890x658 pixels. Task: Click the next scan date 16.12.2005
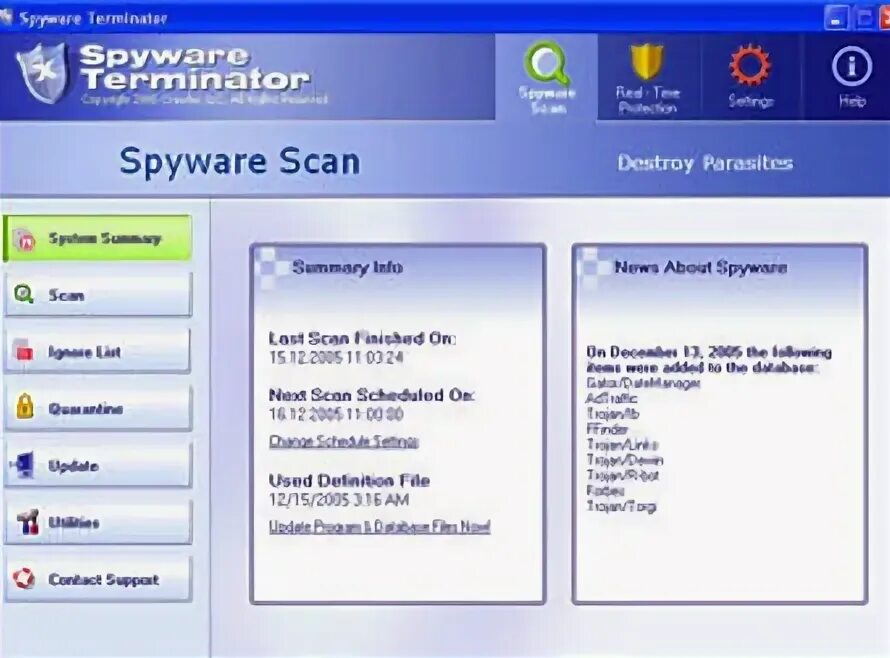coord(336,414)
